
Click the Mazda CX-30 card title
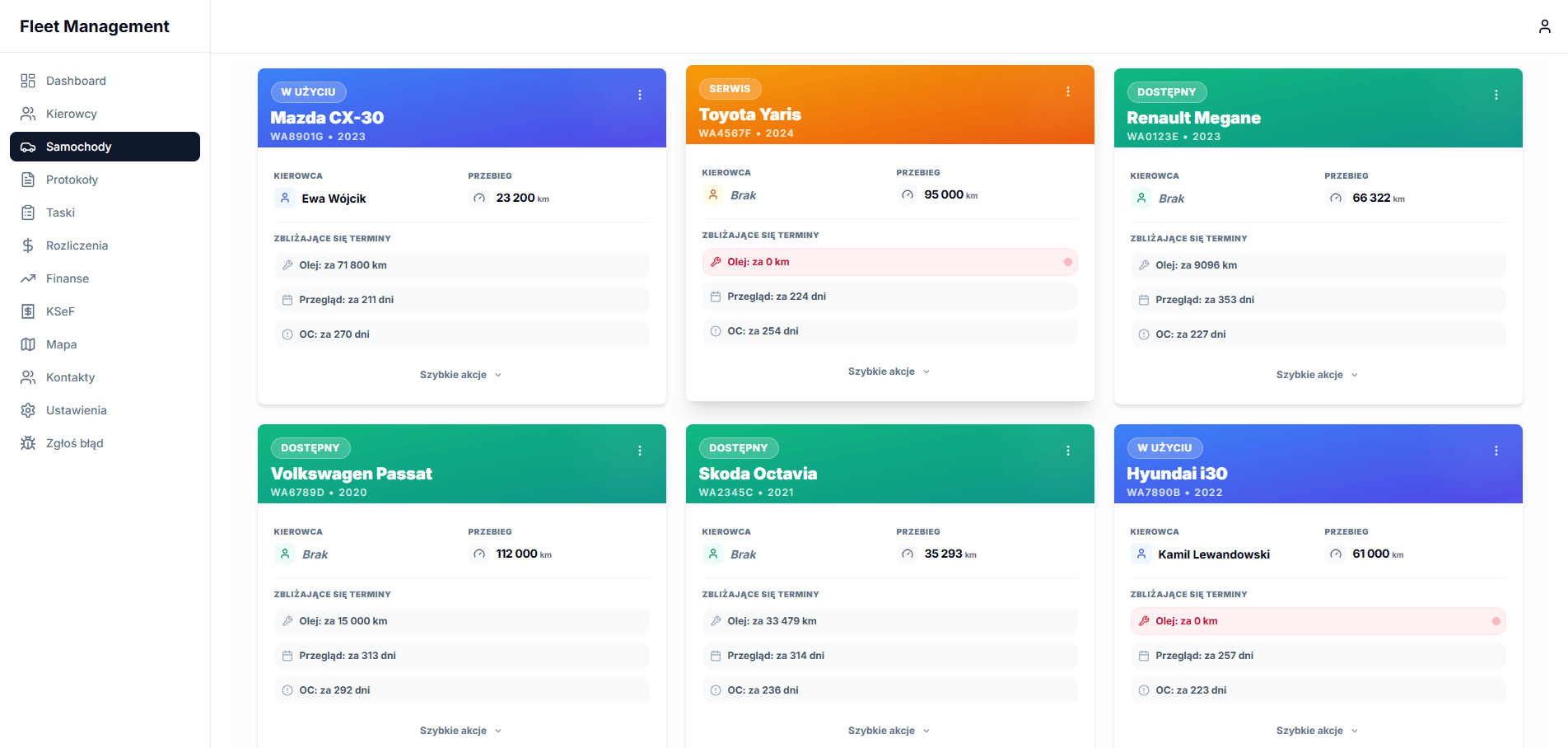coord(327,118)
